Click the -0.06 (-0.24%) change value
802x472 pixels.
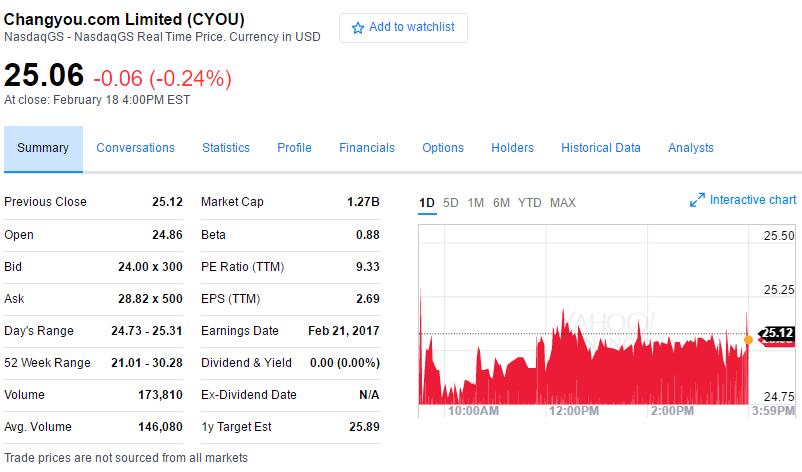pos(163,79)
